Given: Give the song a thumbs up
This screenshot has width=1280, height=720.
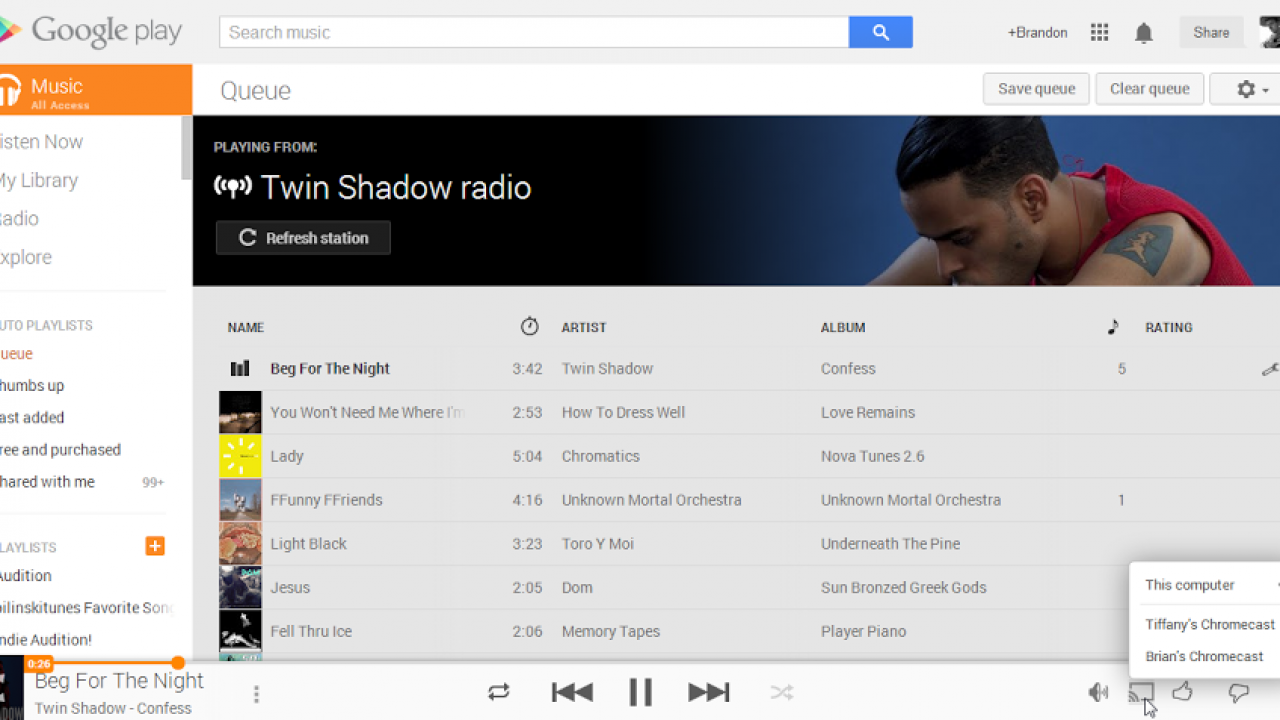Looking at the screenshot, I should click(1183, 691).
